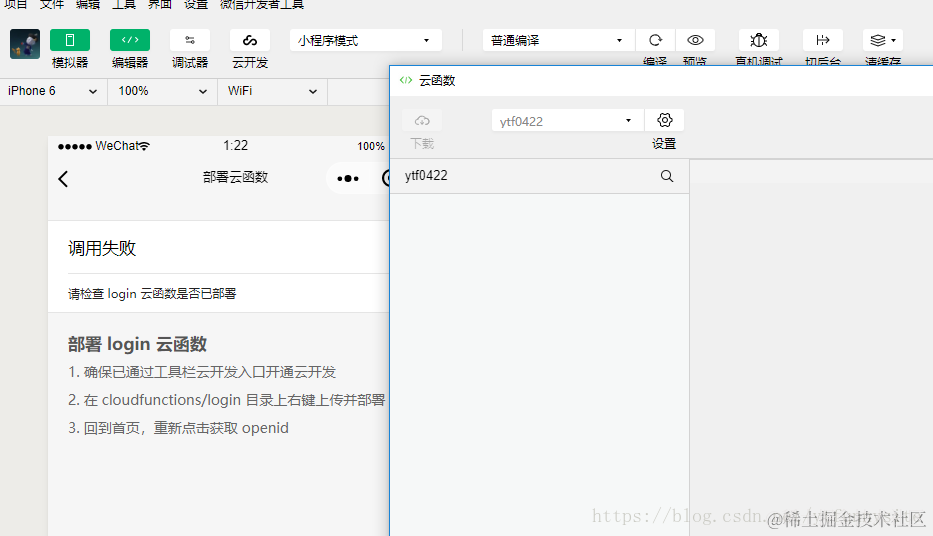
Task: Click the compile refresh icon
Action: [655, 40]
